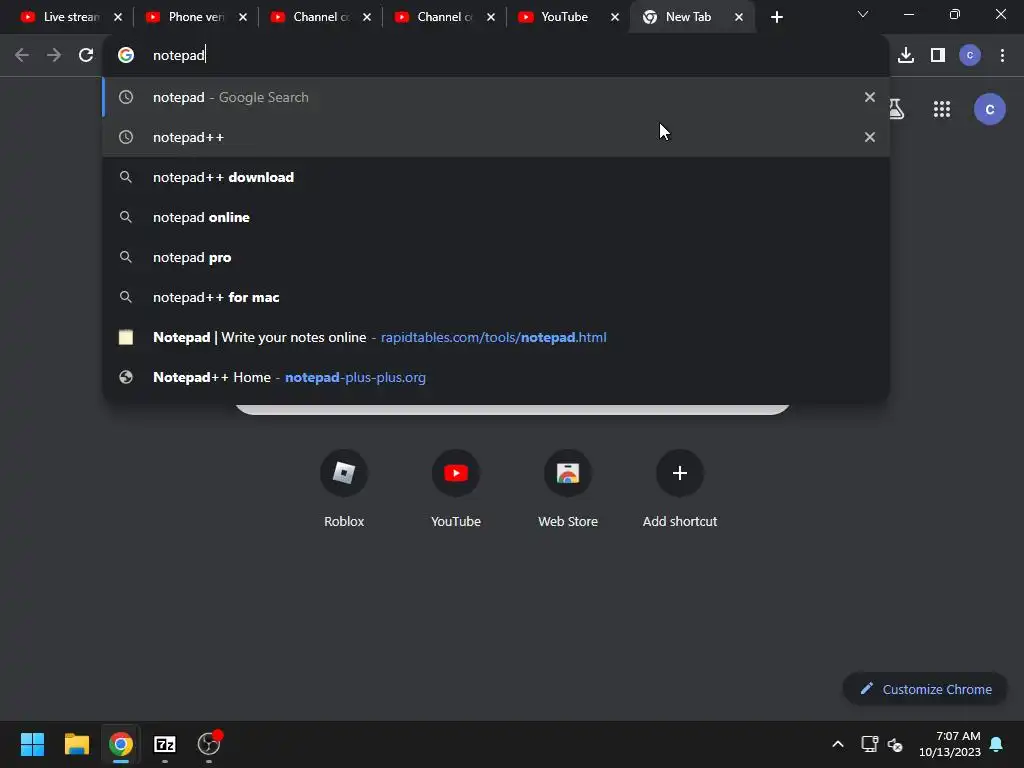Open Windows Start menu
1024x768 pixels.
point(32,744)
